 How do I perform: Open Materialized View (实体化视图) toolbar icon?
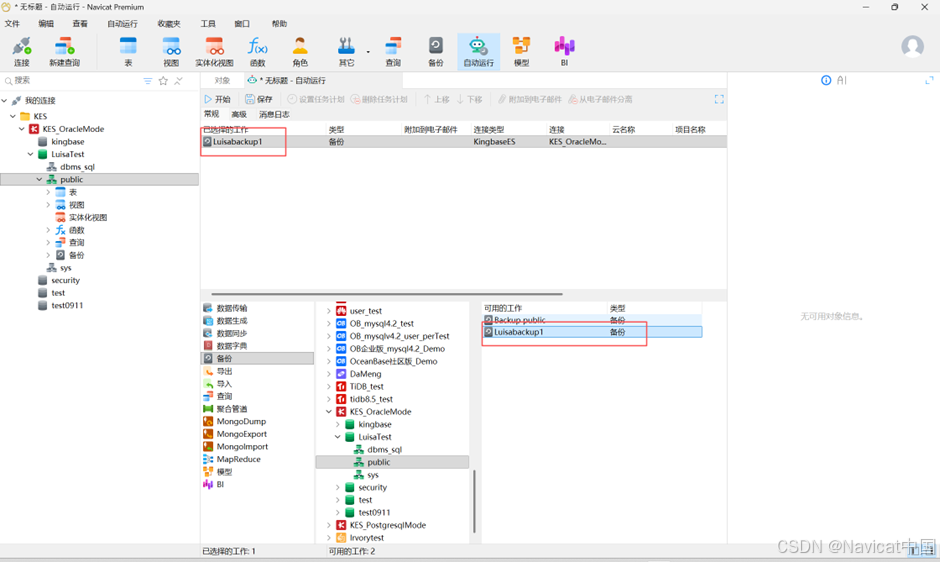pyautogui.click(x=215, y=51)
